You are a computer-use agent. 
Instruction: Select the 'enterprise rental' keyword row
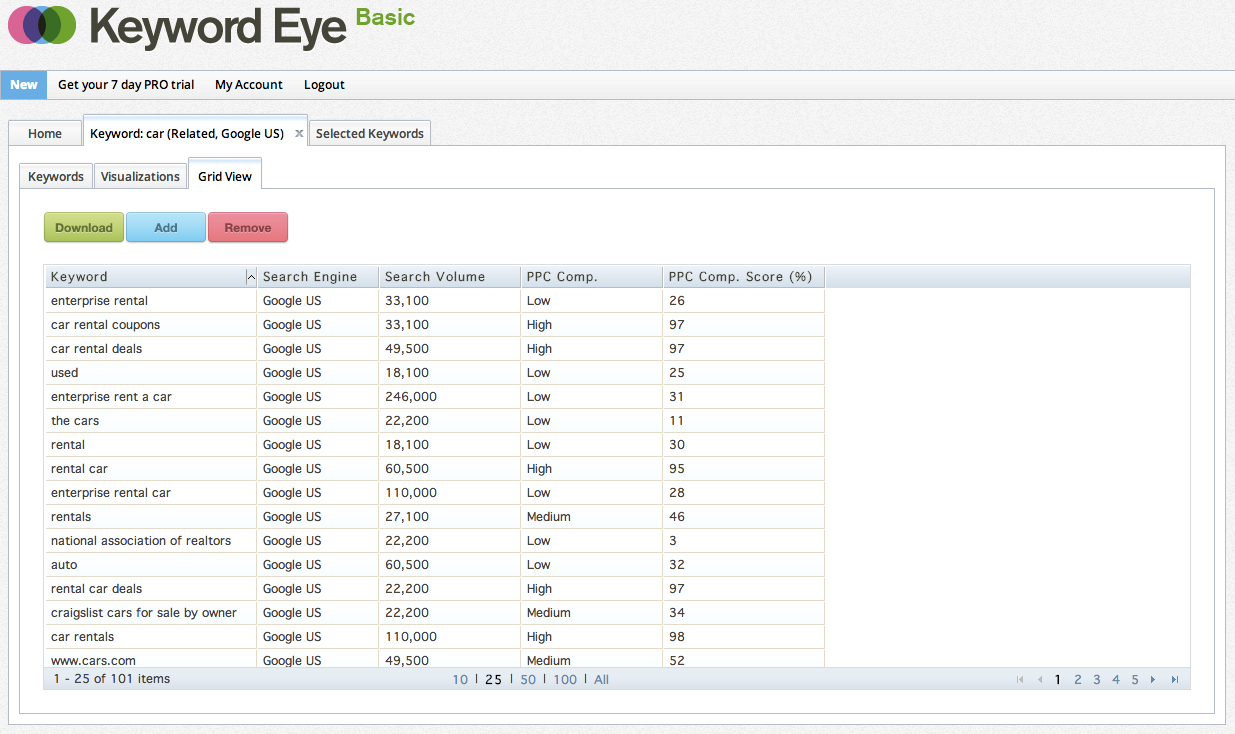435,301
